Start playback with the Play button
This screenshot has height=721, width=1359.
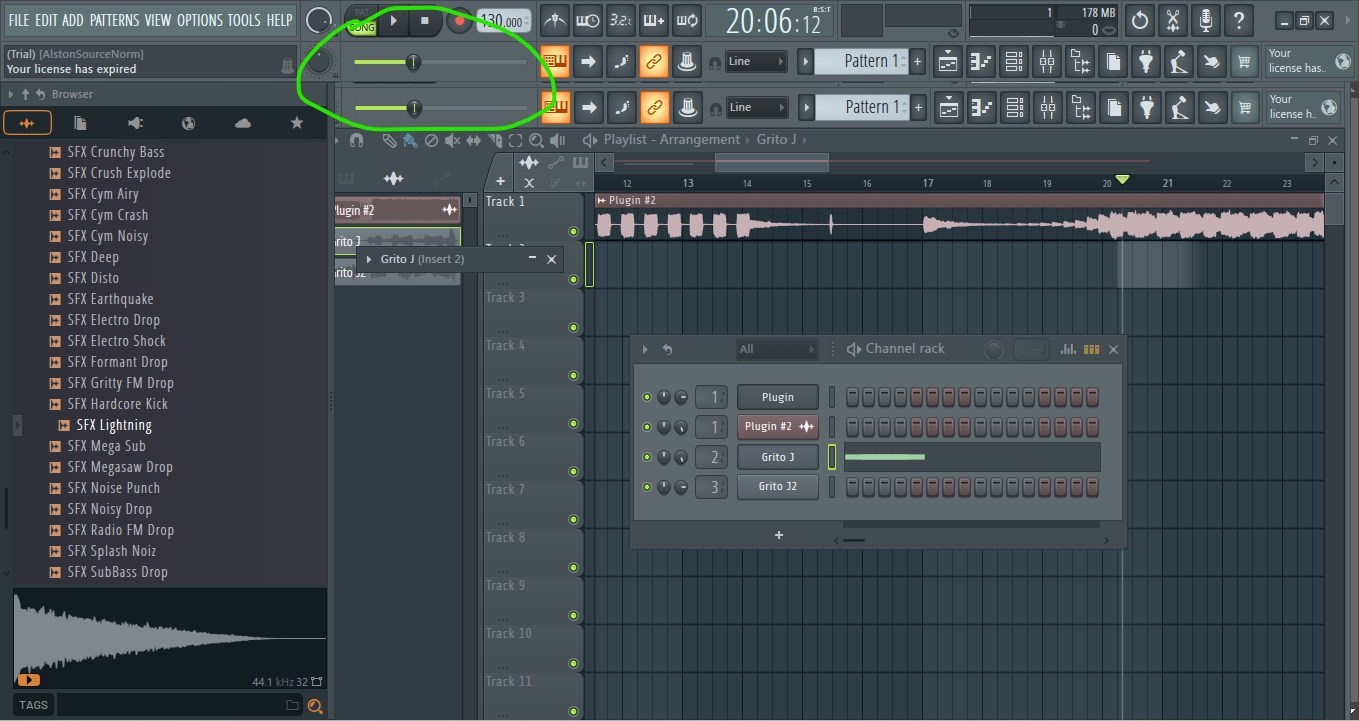click(394, 20)
